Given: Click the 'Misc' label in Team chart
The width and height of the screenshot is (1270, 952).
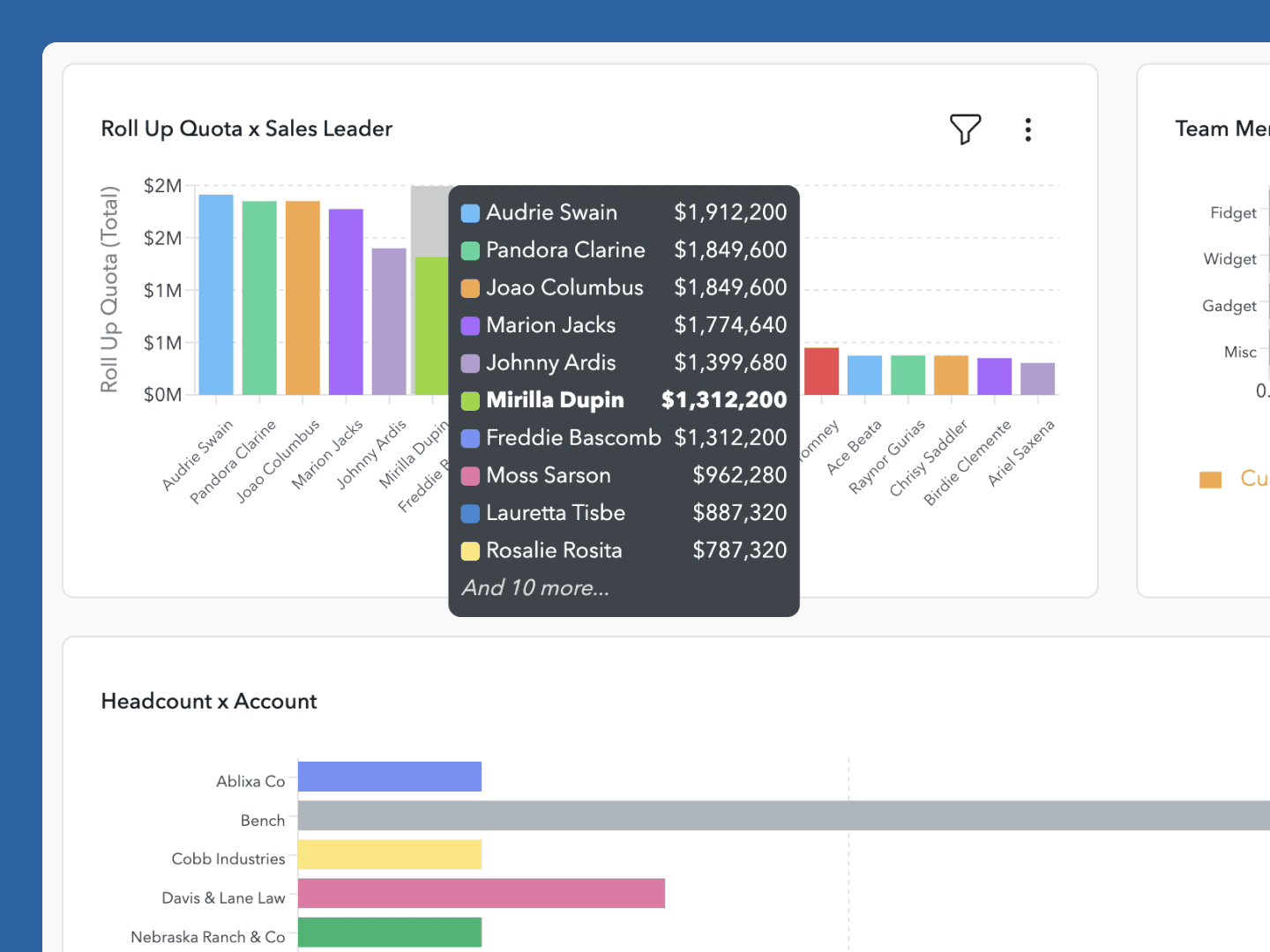Looking at the screenshot, I should click(1240, 353).
